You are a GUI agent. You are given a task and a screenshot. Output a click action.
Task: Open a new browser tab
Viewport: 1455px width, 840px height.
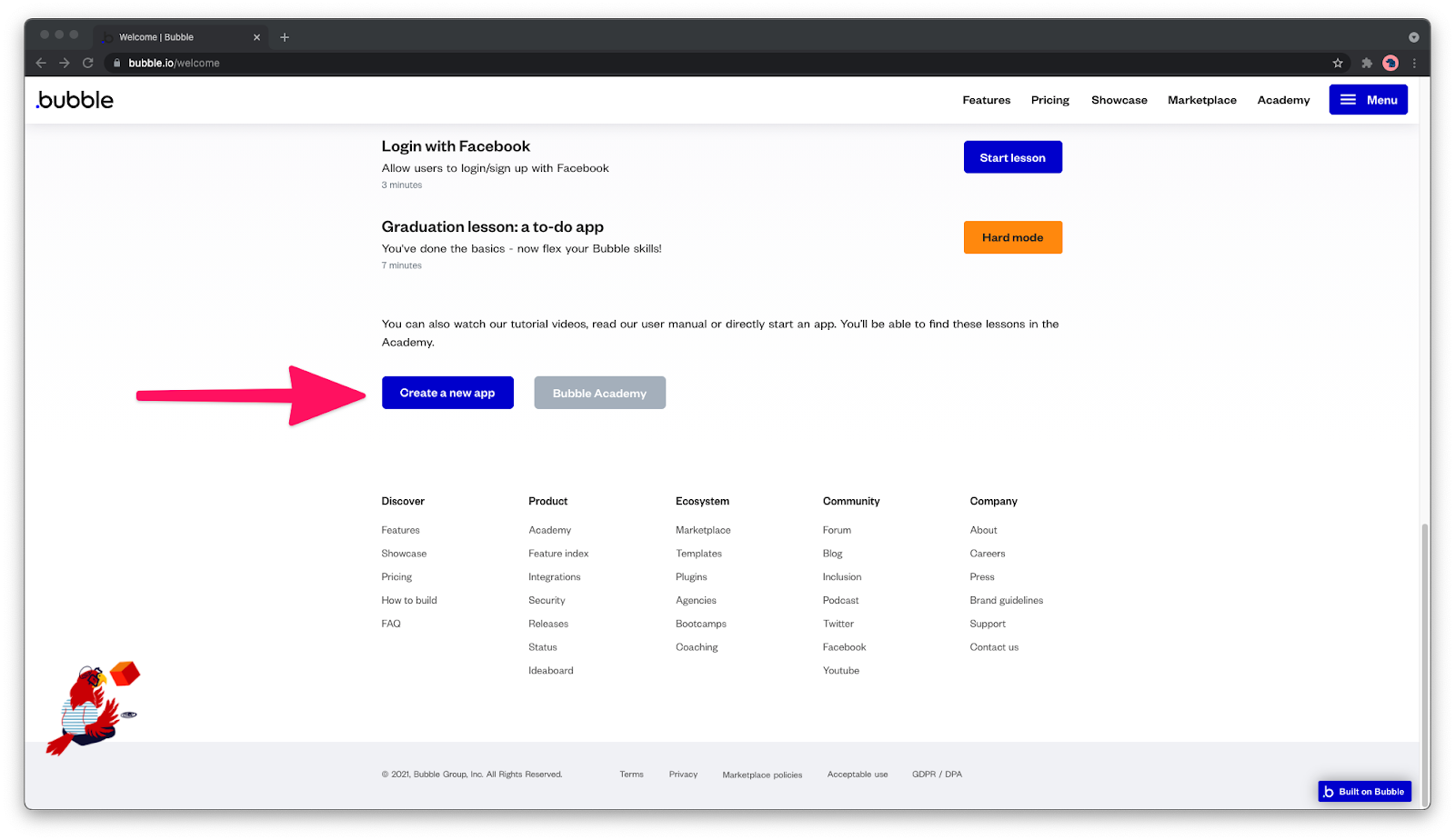285,37
